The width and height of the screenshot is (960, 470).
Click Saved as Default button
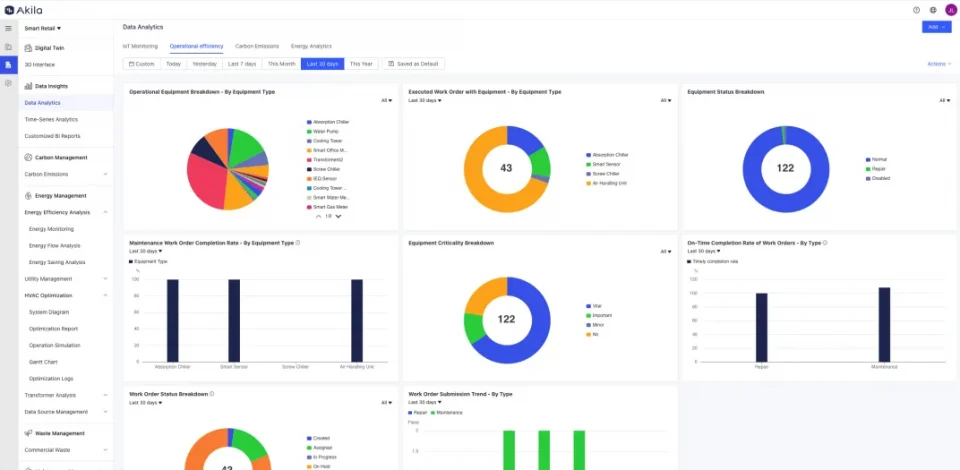coord(414,64)
